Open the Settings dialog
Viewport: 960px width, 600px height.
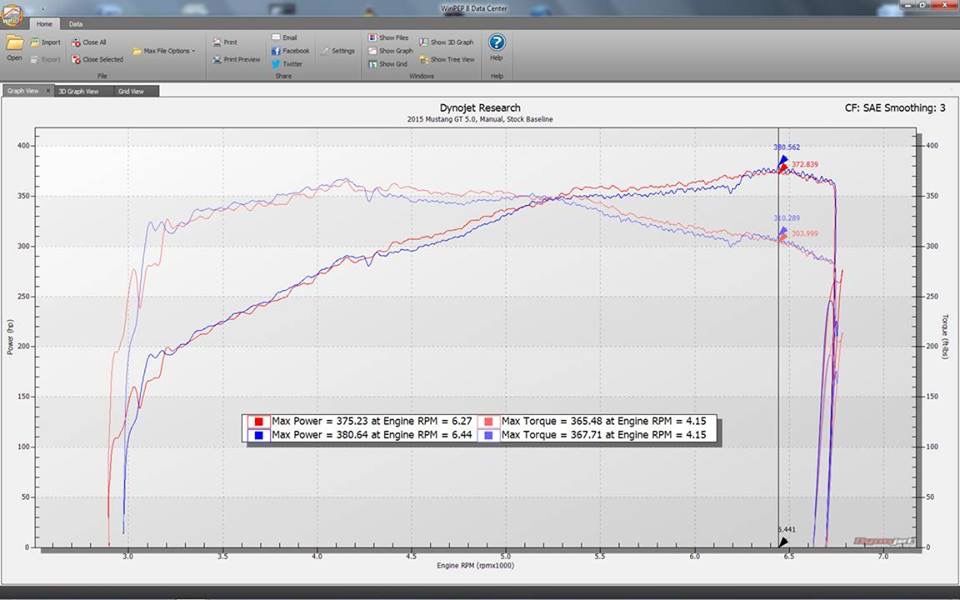pos(338,51)
